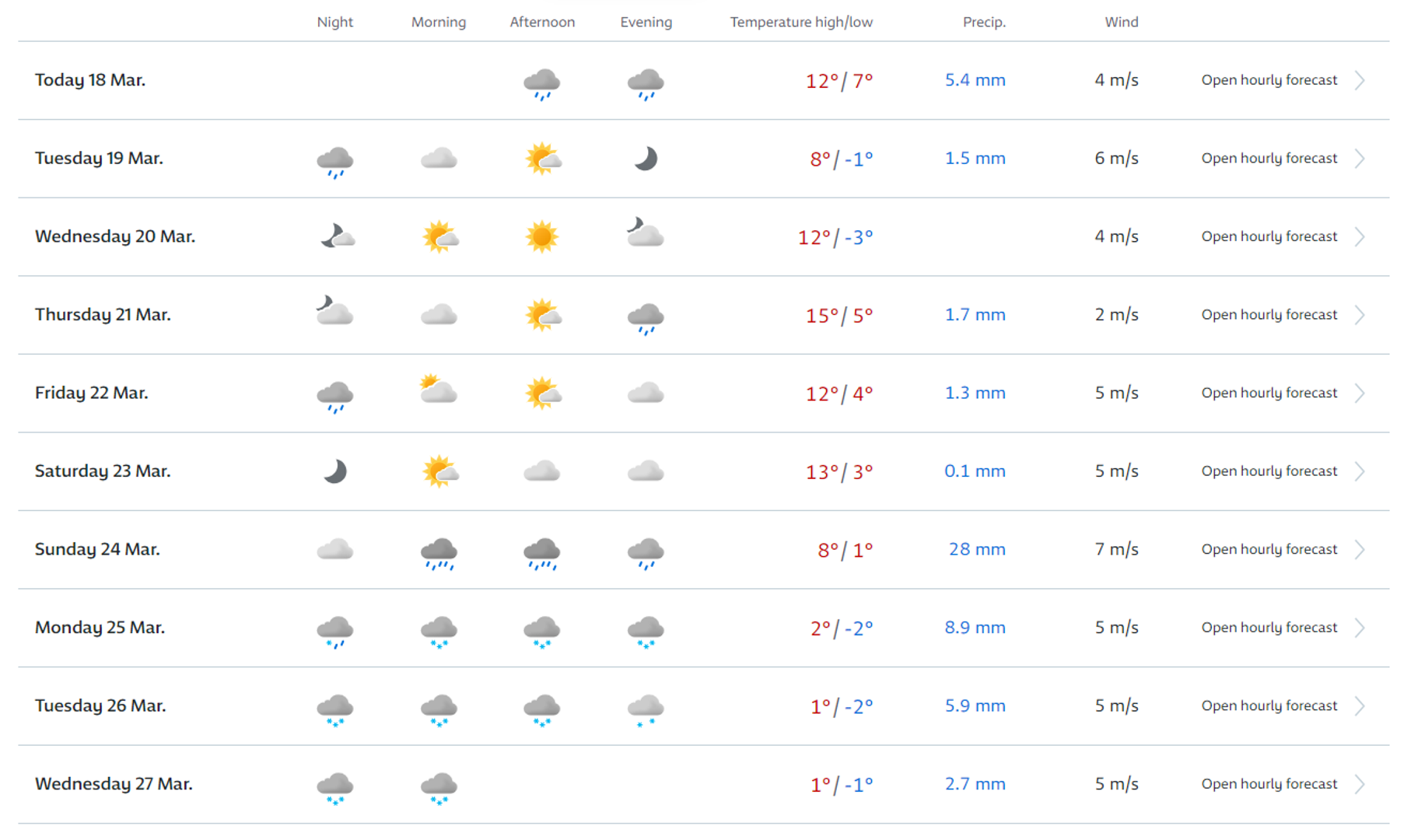Expand Wednesday 27 Mar. row chevron
This screenshot has width=1425, height=840.
point(1360,784)
